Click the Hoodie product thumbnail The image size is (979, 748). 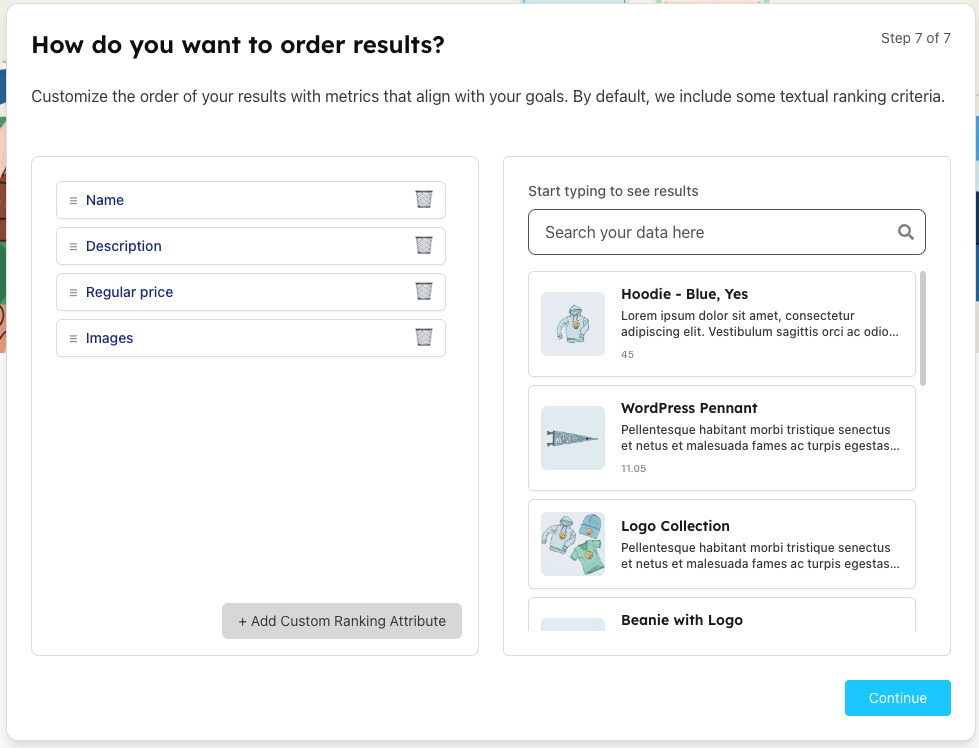click(x=573, y=324)
